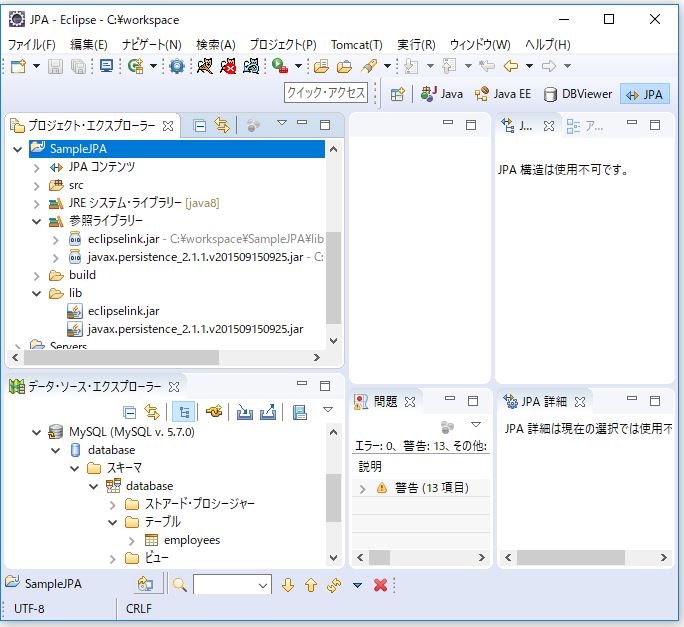This screenshot has height=627, width=684.
Task: Click Collapse All in Project Explorer
Action: coord(200,125)
